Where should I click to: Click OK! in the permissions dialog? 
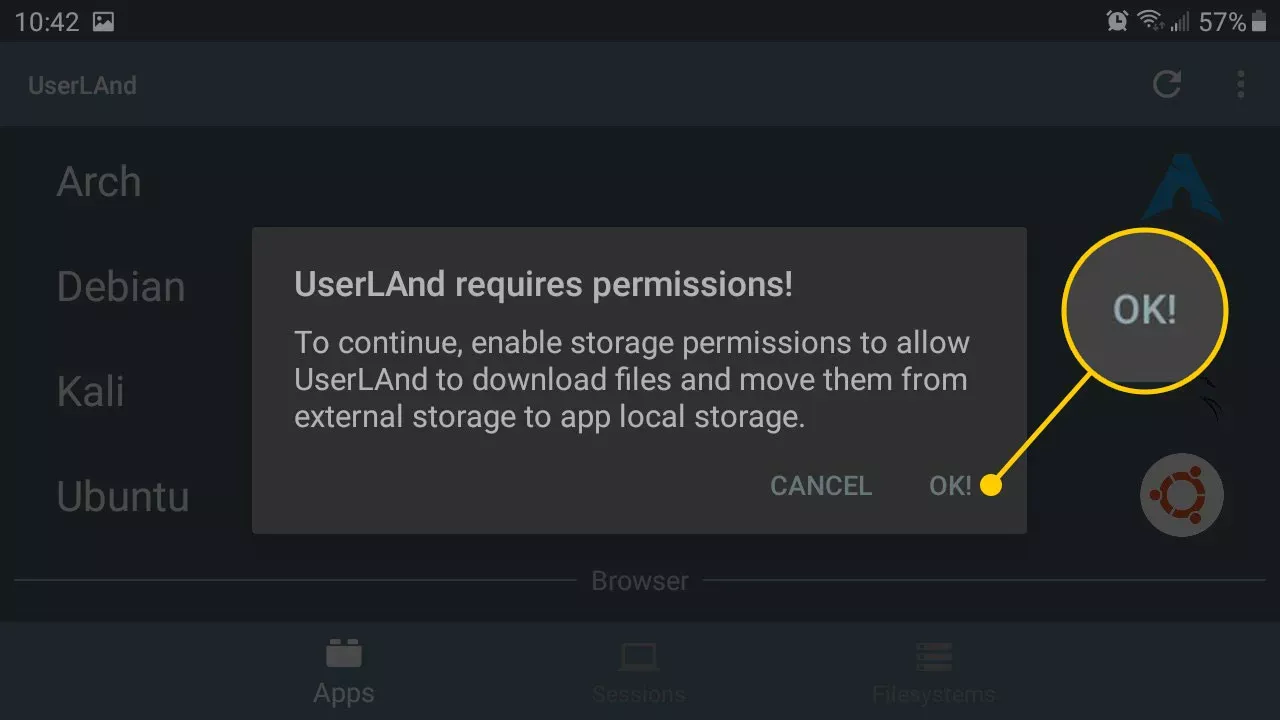pyautogui.click(x=950, y=485)
